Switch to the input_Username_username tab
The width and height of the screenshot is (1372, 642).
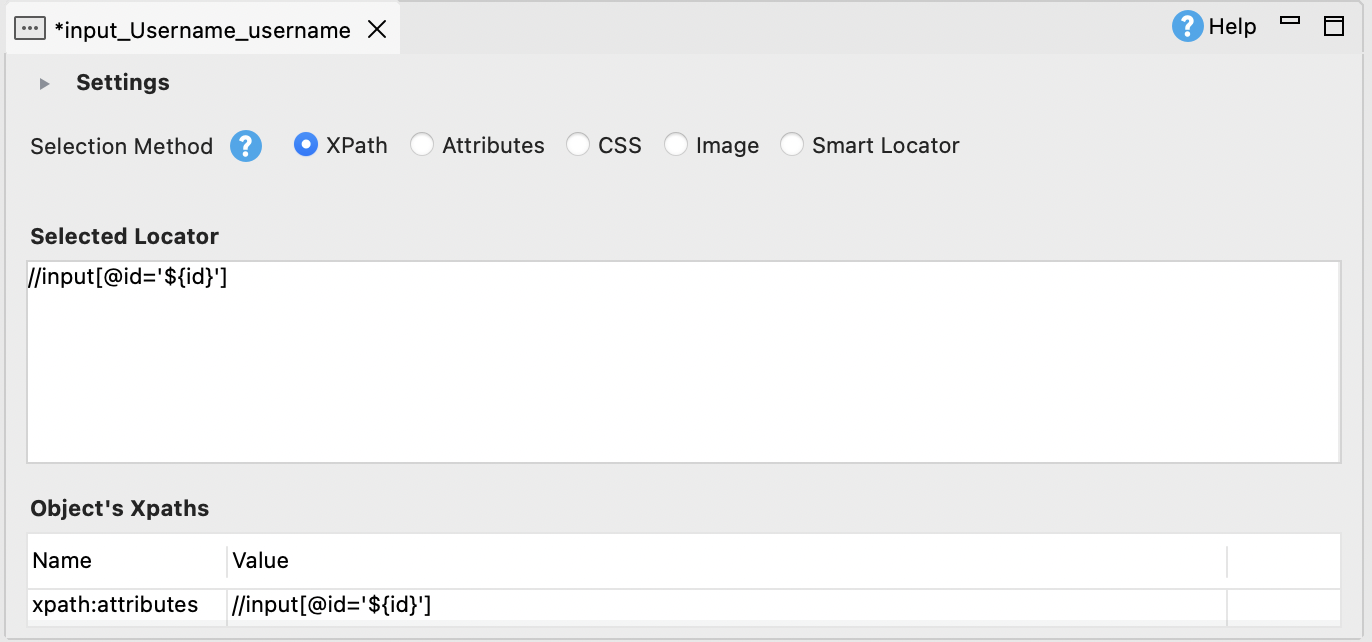(202, 30)
